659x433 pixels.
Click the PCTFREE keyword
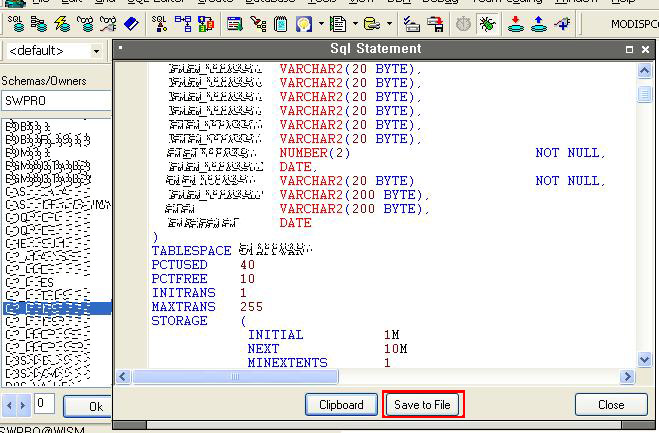coord(179,279)
